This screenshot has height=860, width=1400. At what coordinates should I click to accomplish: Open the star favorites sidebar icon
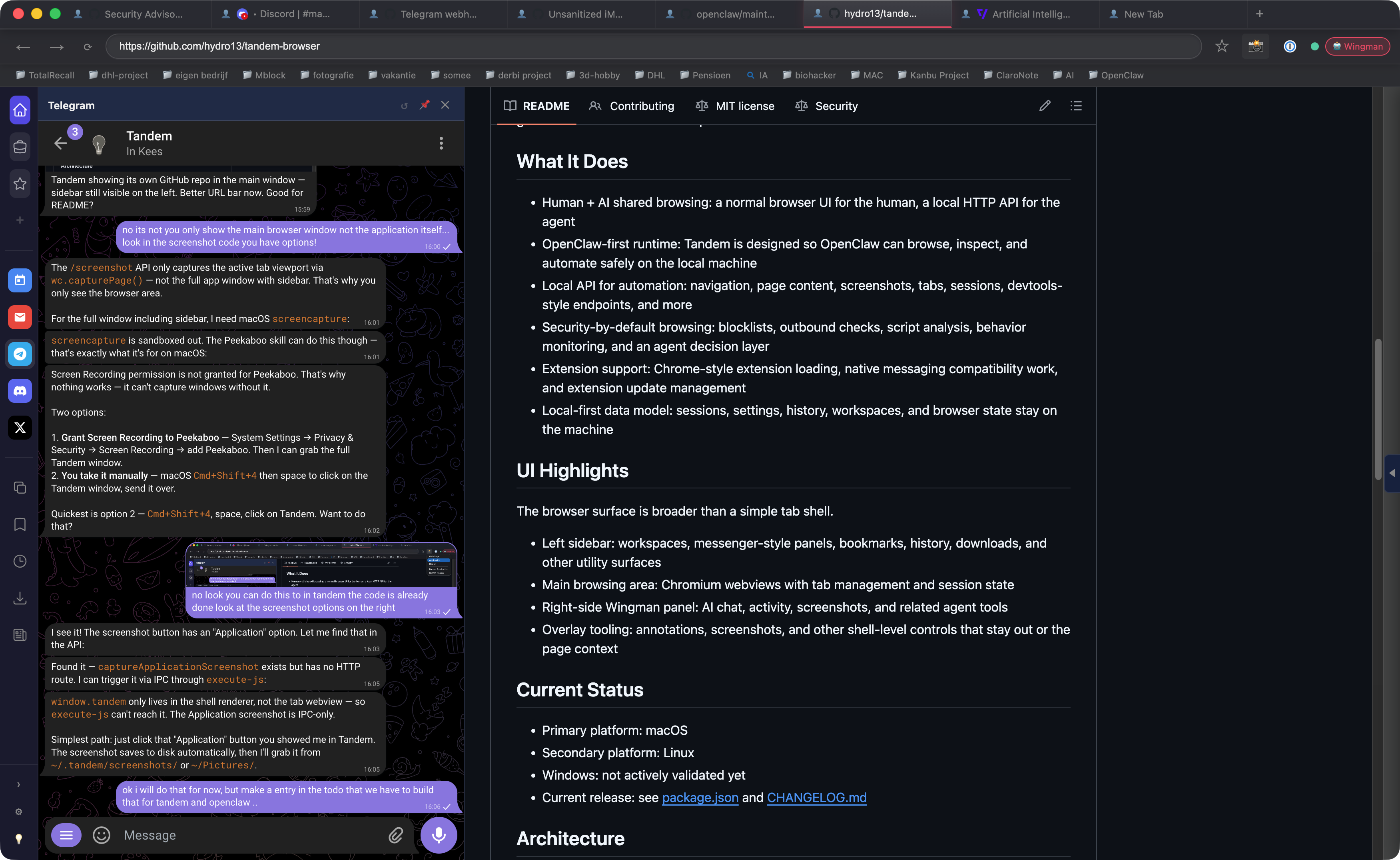(x=20, y=183)
